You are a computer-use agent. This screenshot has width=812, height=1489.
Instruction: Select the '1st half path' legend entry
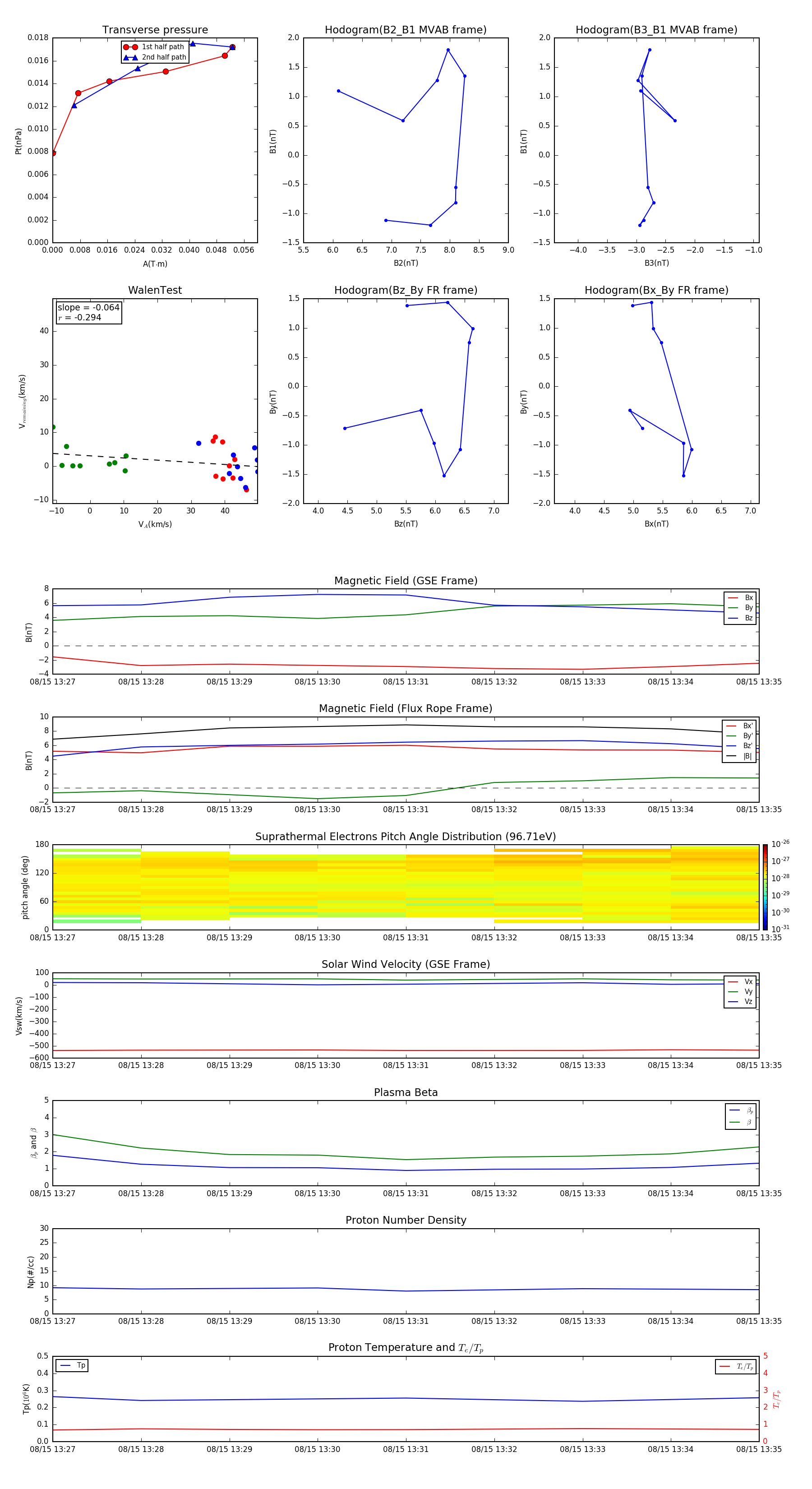pyautogui.click(x=154, y=47)
